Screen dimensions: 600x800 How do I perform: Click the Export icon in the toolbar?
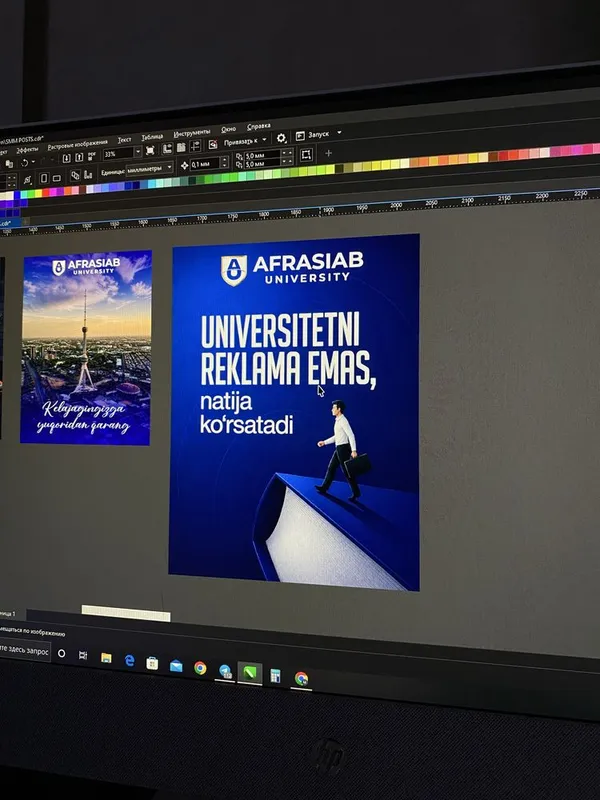coord(79,157)
